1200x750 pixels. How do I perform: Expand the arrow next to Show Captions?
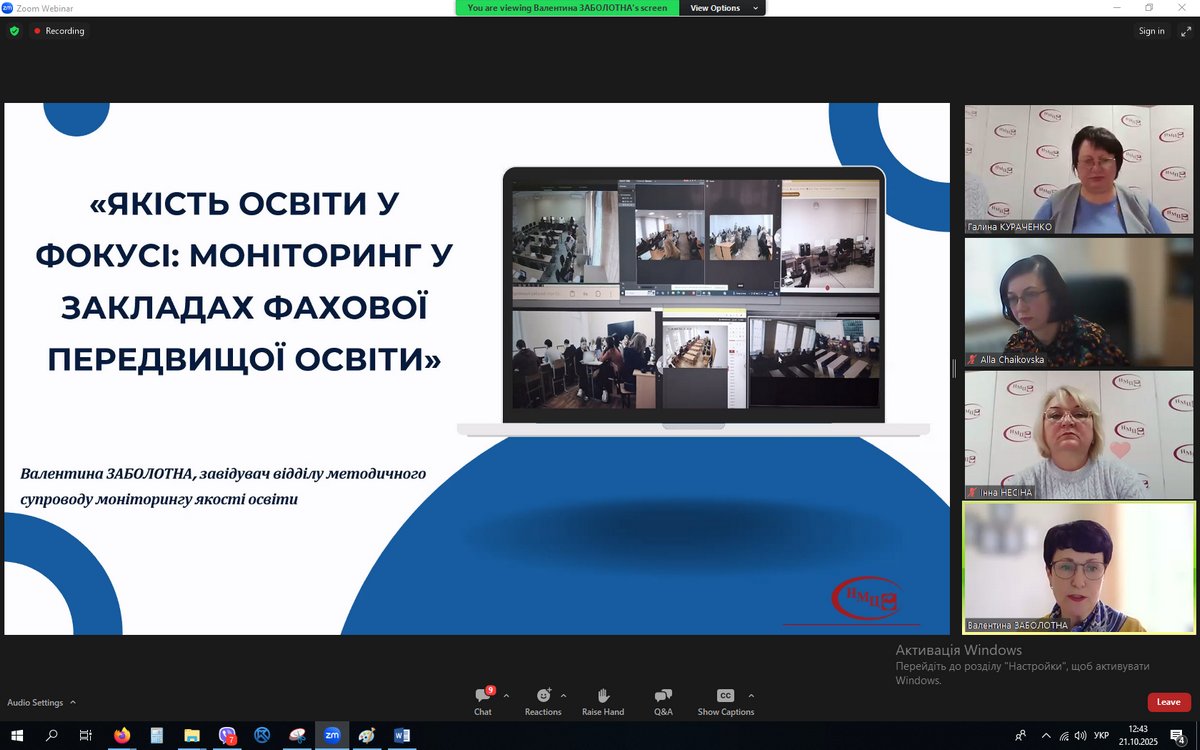tap(751, 695)
